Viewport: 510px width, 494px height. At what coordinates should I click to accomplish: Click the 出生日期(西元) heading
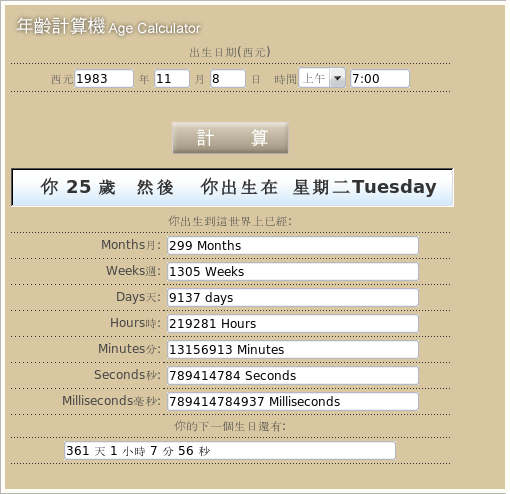coord(230,52)
